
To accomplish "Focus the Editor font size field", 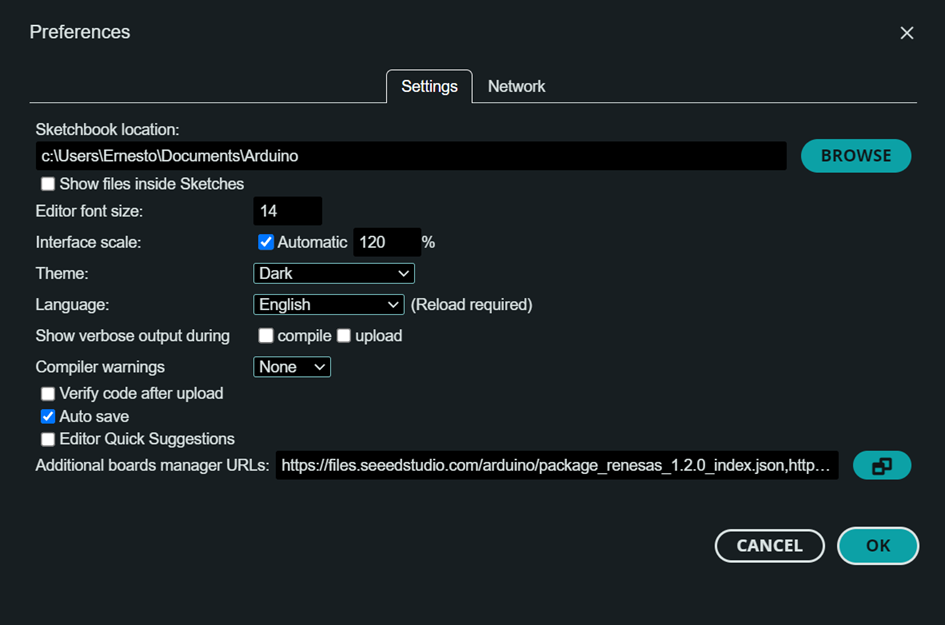I will click(287, 211).
